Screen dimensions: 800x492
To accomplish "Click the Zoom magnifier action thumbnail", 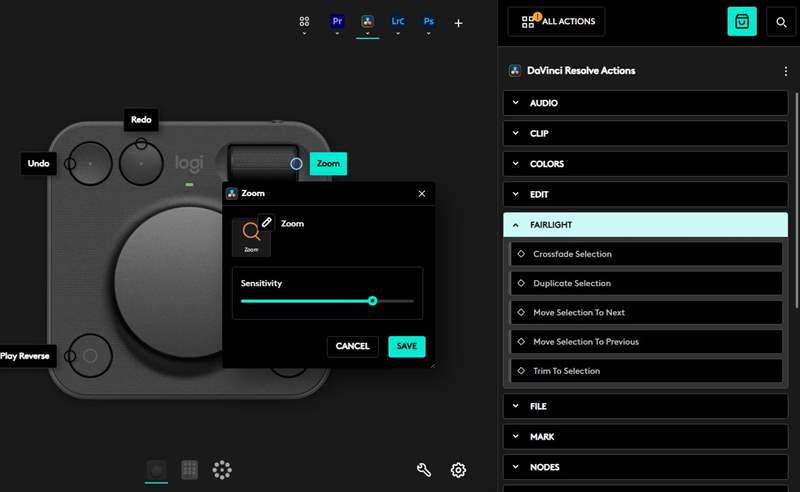I will pyautogui.click(x=251, y=236).
